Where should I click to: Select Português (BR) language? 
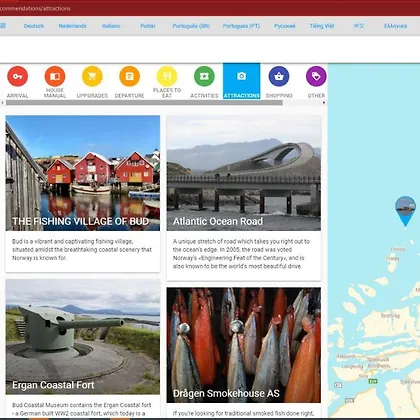click(191, 26)
